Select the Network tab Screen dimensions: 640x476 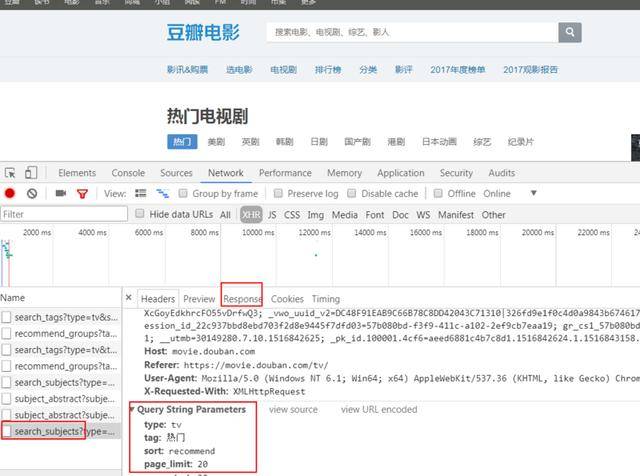(226, 173)
